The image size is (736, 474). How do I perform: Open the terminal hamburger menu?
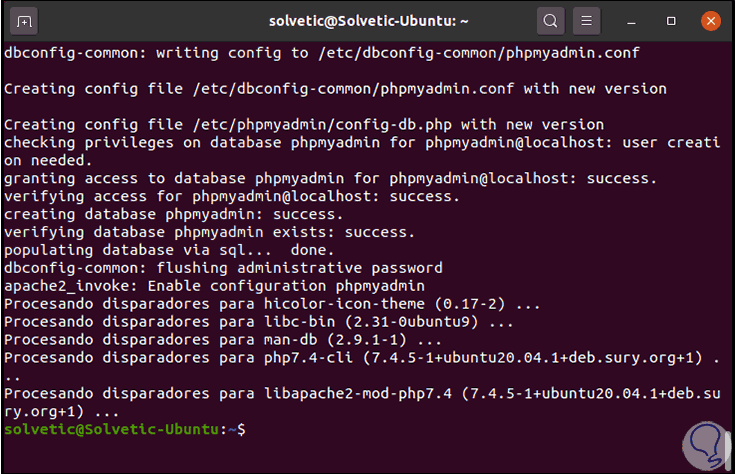(588, 20)
